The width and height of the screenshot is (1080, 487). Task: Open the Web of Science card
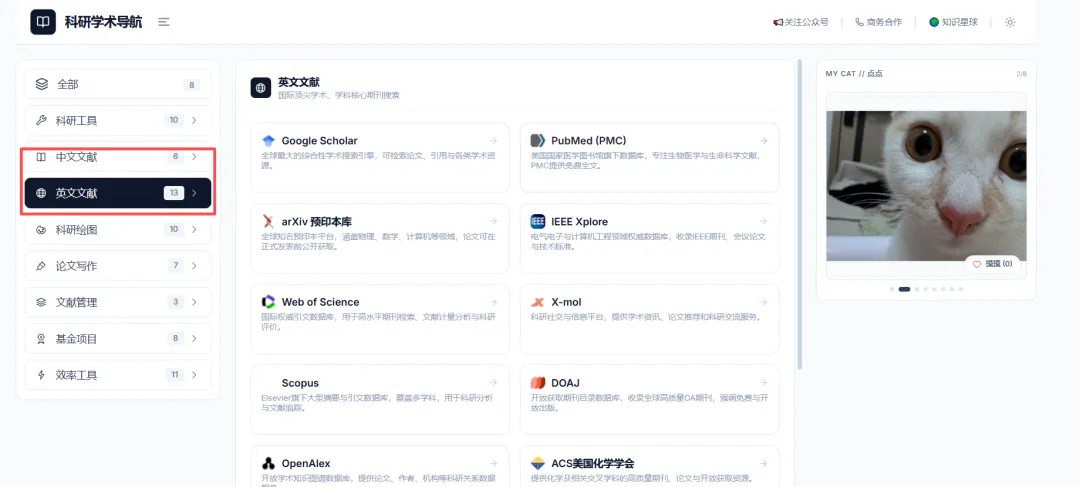coord(380,319)
